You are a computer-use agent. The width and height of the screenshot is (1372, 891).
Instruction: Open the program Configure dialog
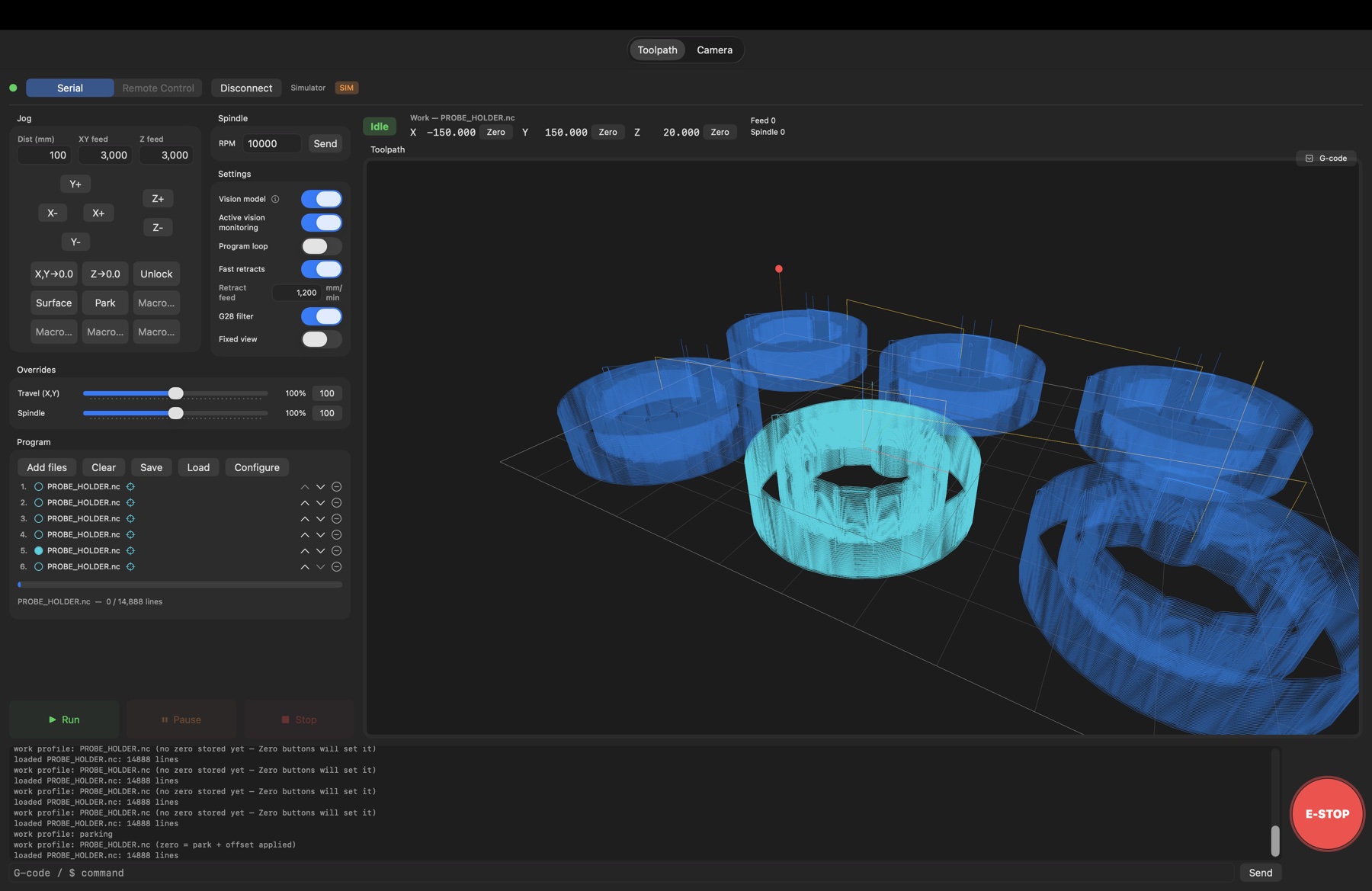click(x=257, y=467)
